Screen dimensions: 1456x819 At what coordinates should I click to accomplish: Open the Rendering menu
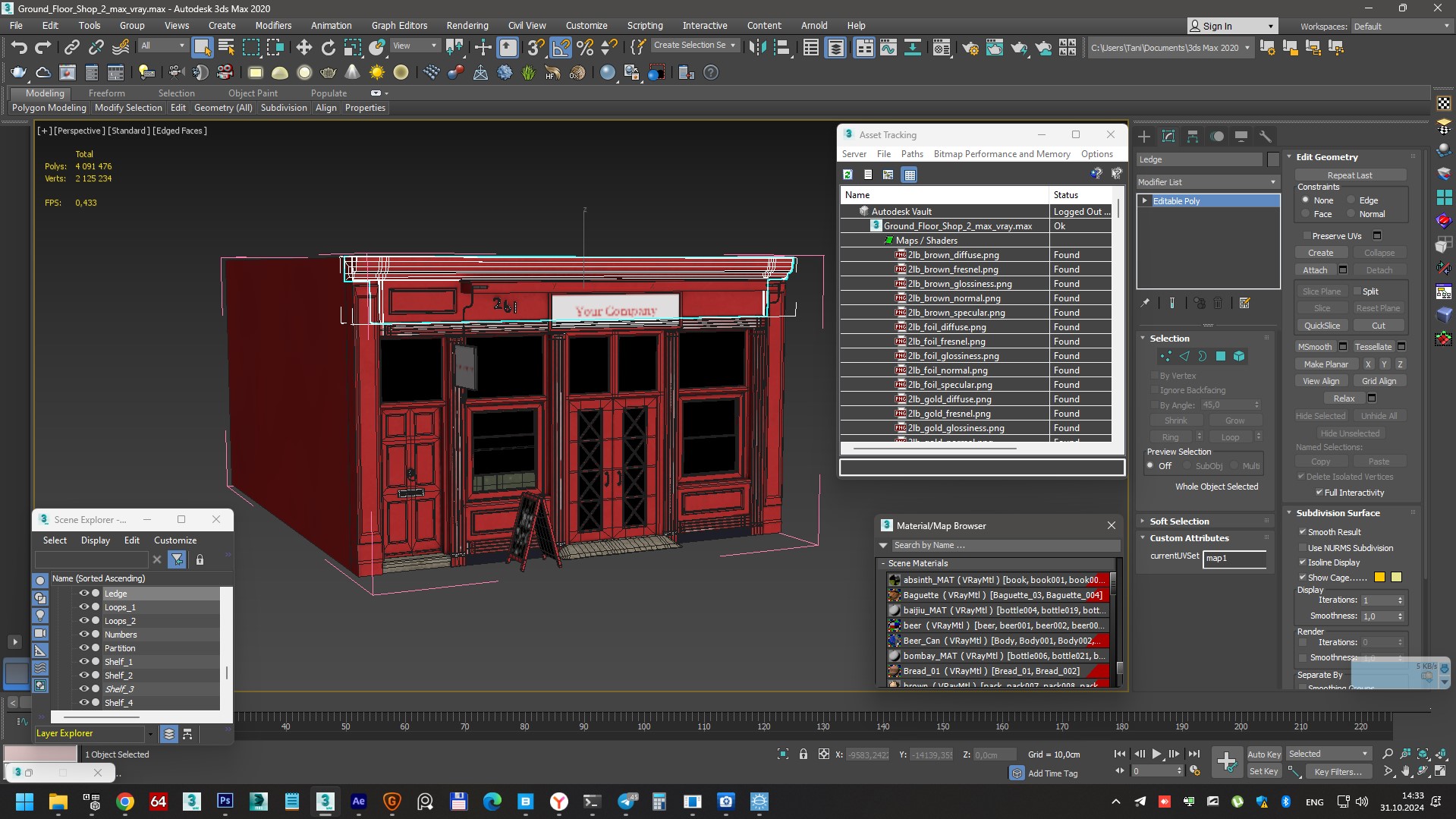pos(467,25)
